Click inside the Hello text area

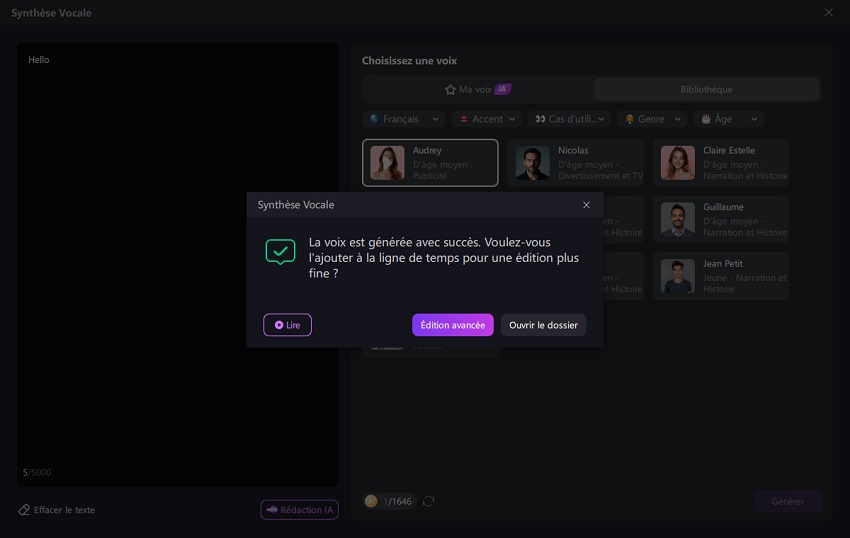coord(178,250)
